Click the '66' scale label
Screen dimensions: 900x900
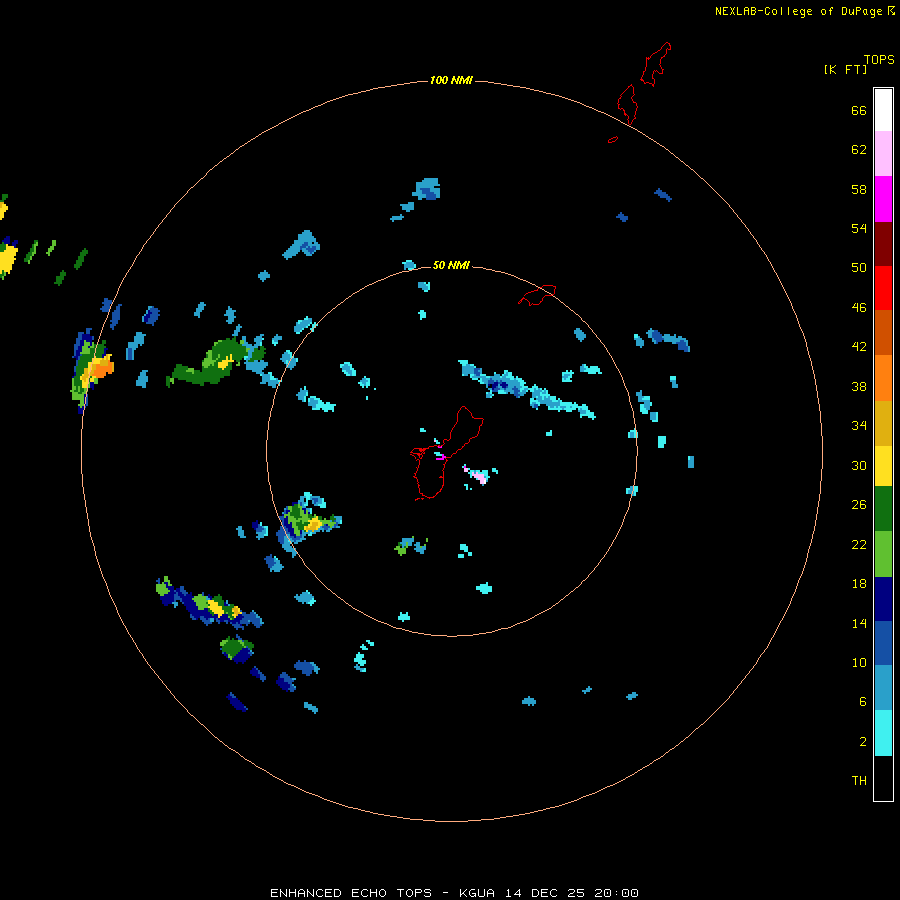point(859,110)
